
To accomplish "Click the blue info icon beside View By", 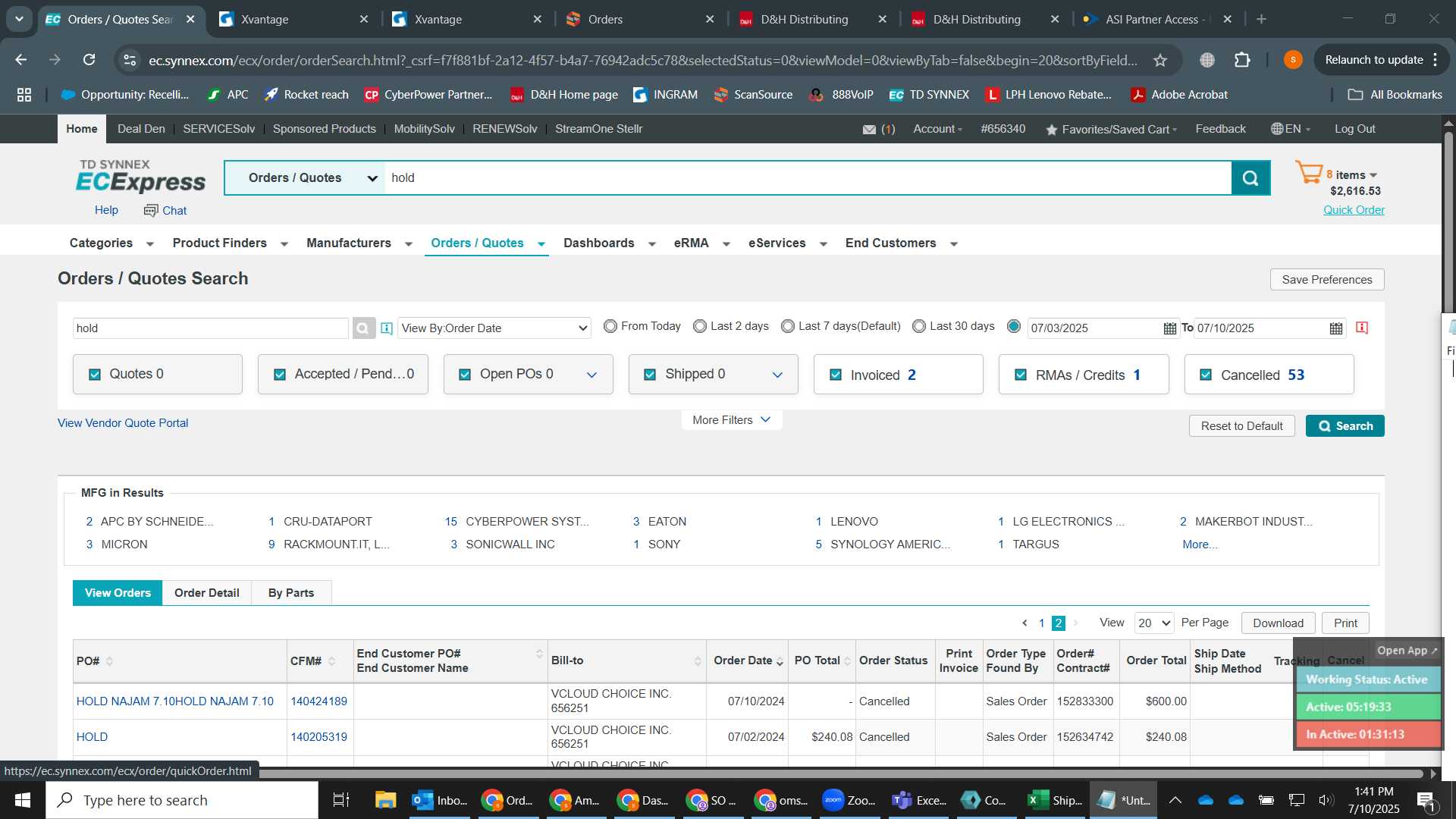I will [x=387, y=328].
